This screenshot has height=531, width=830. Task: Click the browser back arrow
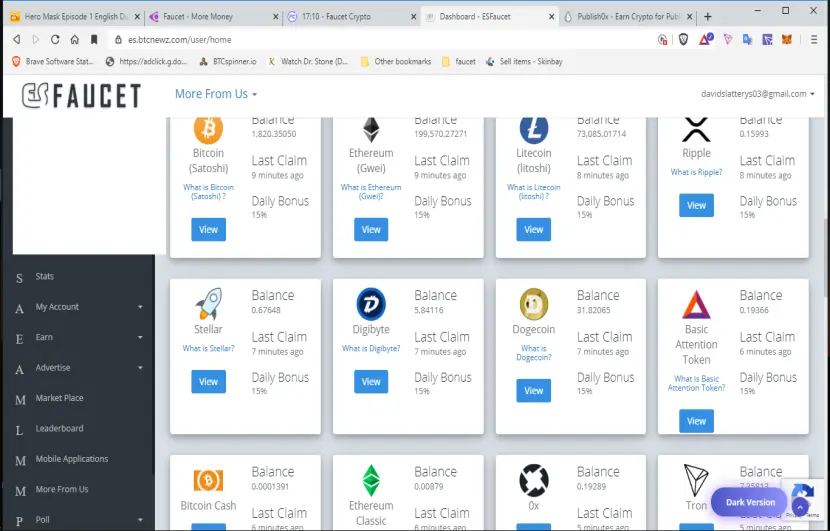[x=17, y=40]
